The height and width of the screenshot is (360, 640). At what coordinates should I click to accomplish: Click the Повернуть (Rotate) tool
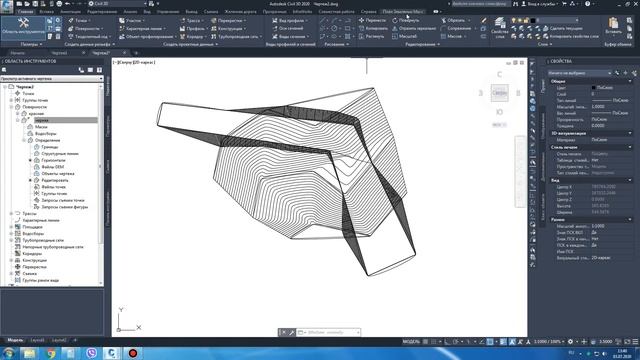tap(406, 20)
